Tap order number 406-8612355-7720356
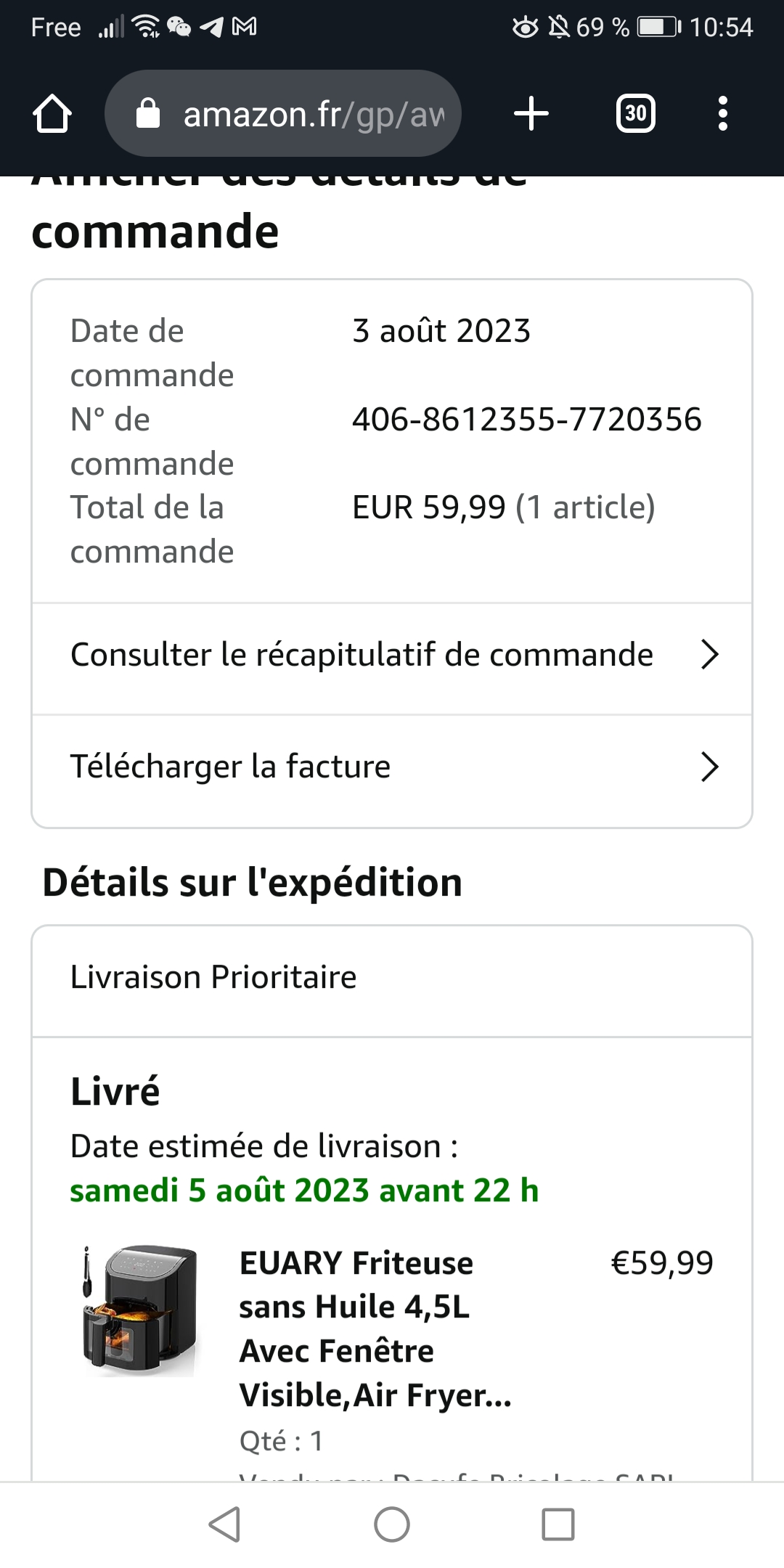Image resolution: width=784 pixels, height=1568 pixels. (x=526, y=420)
